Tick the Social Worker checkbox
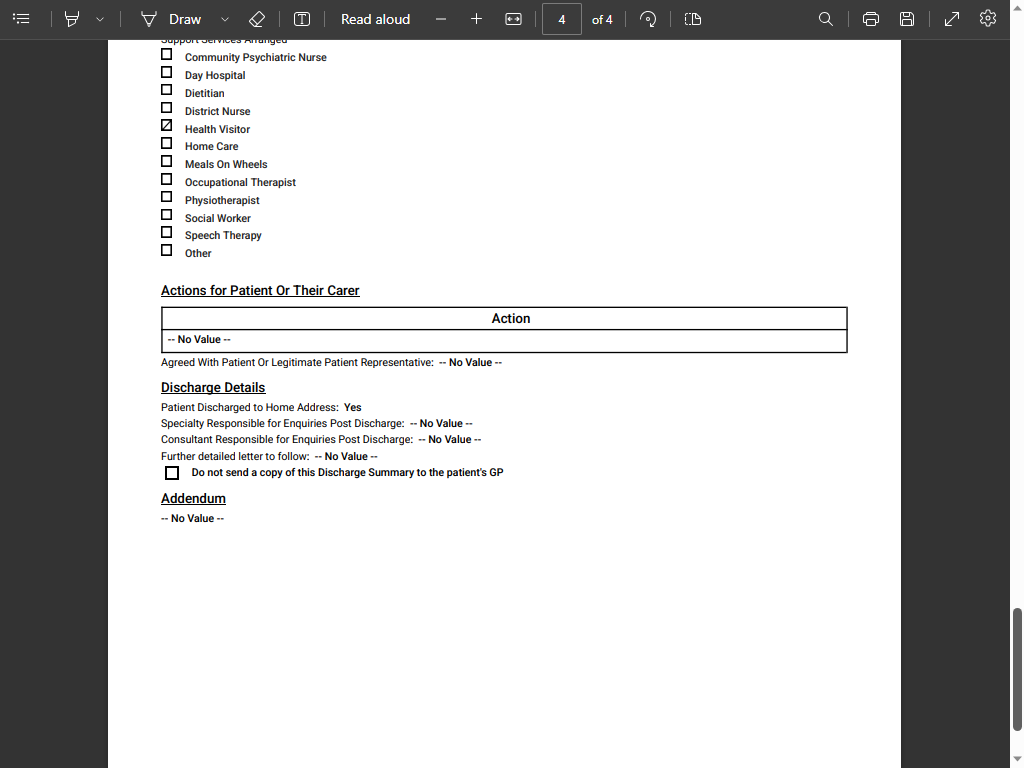This screenshot has width=1024, height=768. [x=167, y=215]
